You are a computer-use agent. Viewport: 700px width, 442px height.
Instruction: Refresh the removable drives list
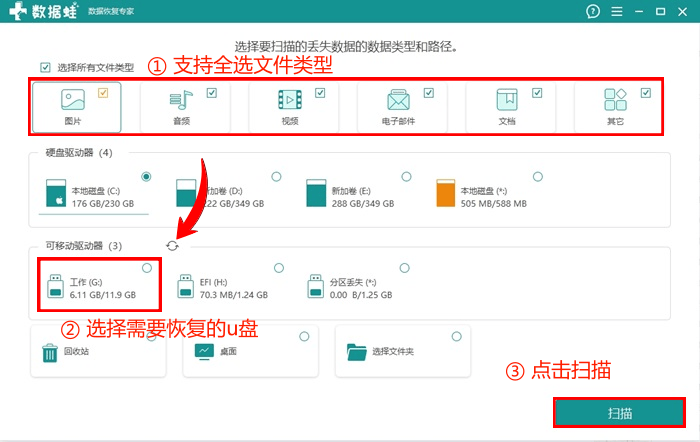172,246
